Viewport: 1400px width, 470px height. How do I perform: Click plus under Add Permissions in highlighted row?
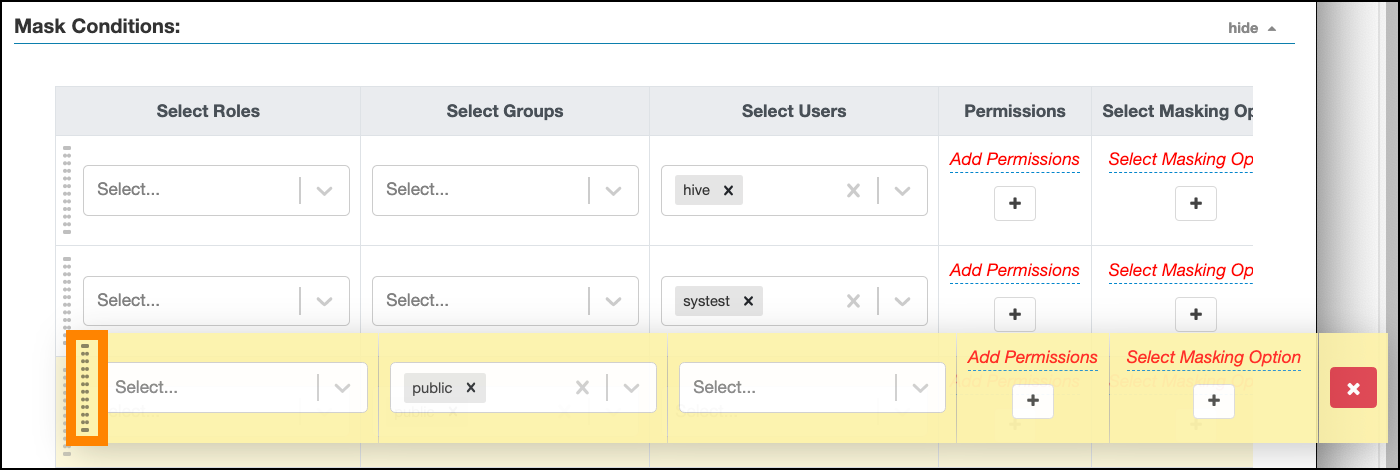coord(1032,401)
